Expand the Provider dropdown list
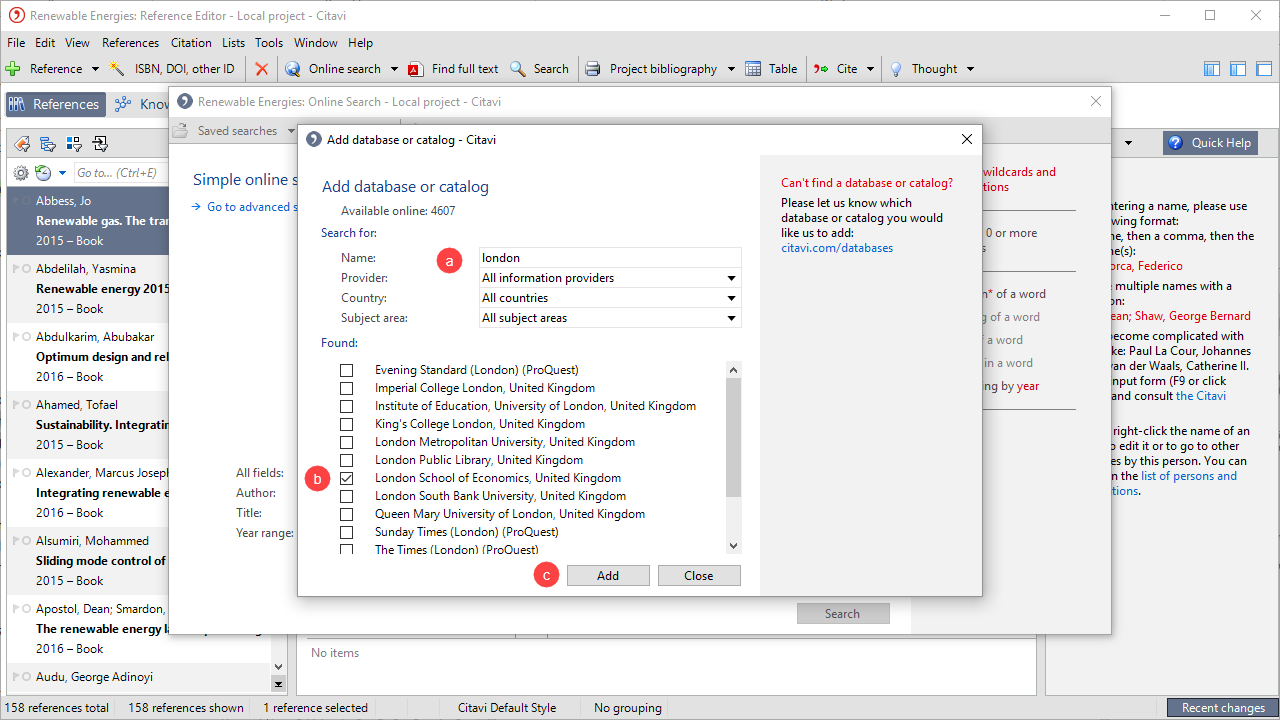 point(732,278)
